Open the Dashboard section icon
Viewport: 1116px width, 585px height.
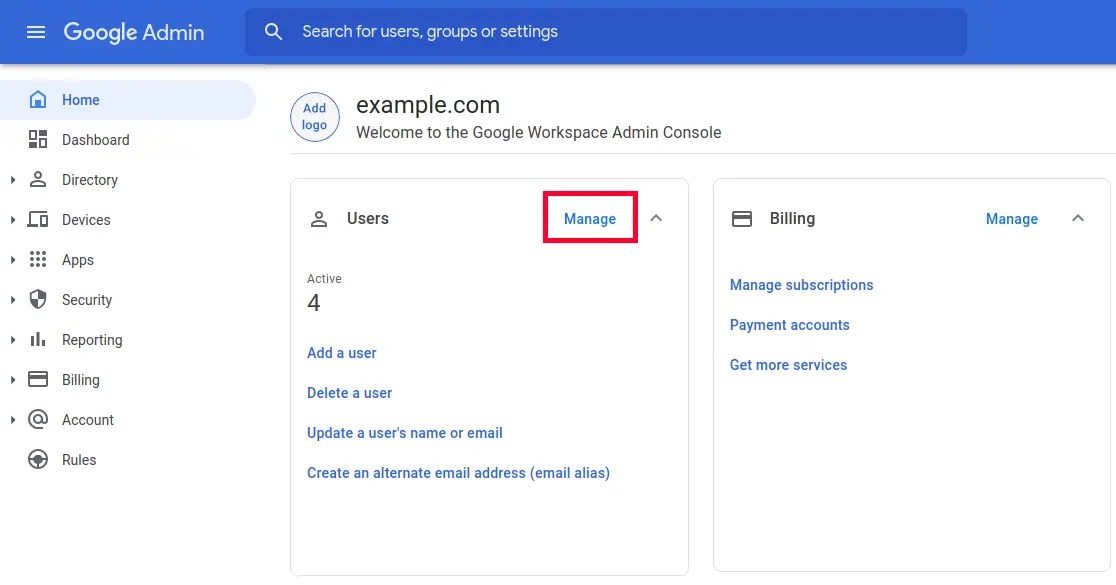click(x=38, y=139)
